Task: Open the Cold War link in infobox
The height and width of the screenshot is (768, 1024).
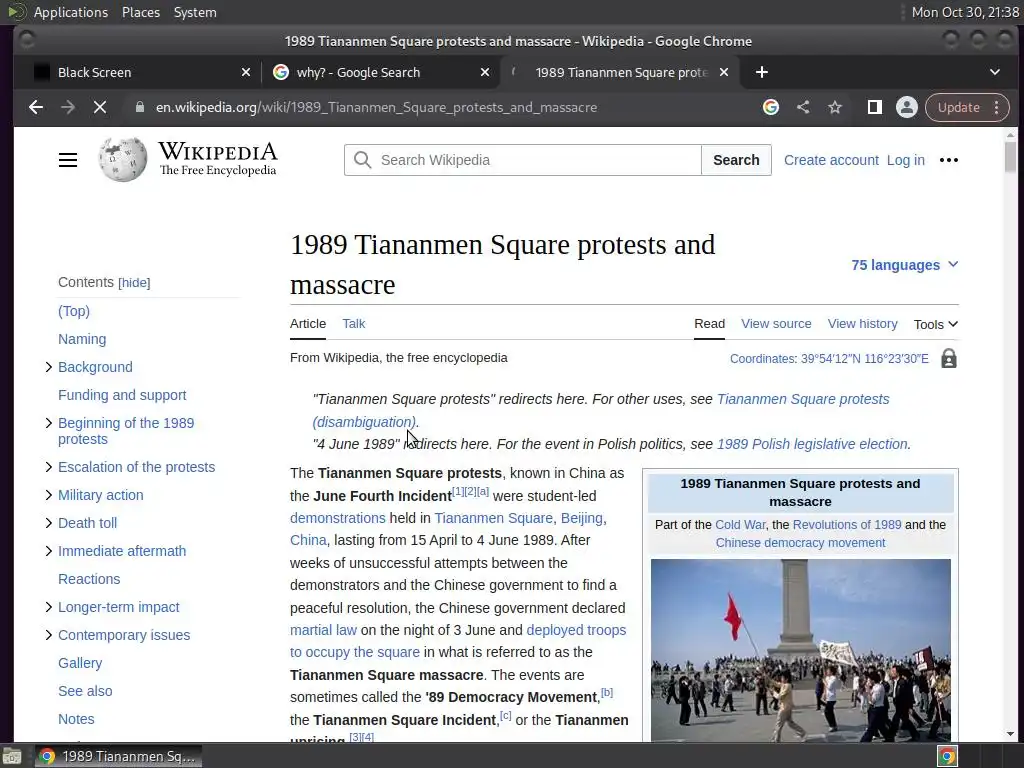Action: (x=740, y=524)
